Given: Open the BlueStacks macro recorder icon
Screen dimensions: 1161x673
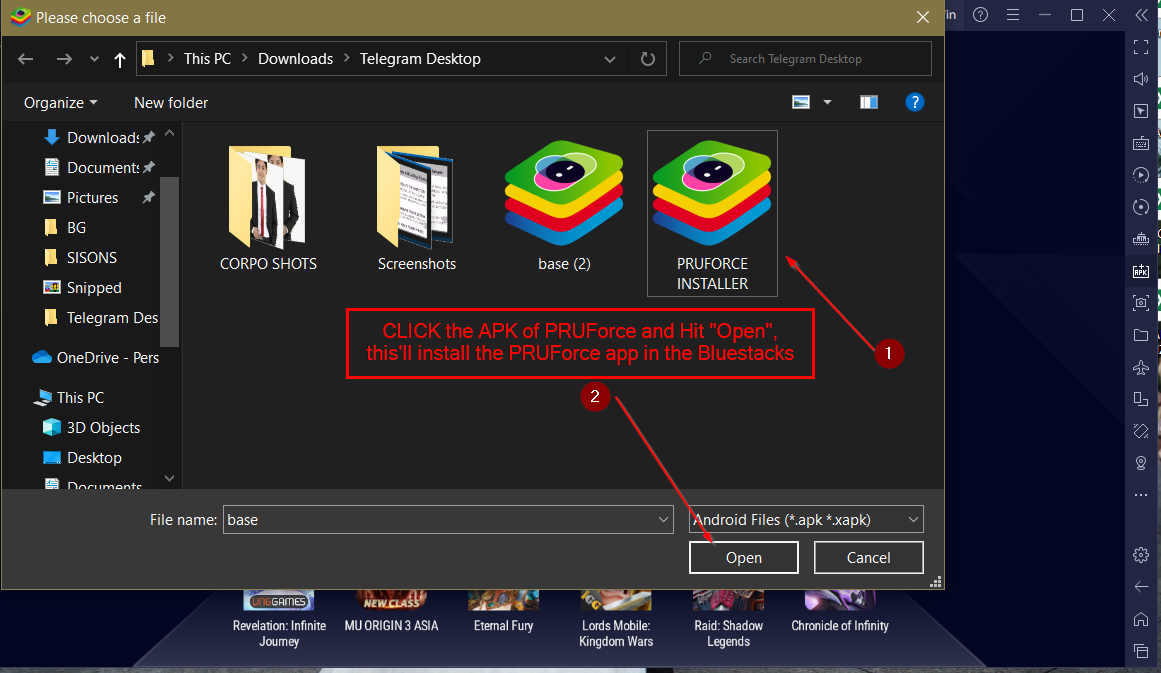Looking at the screenshot, I should 1141,175.
